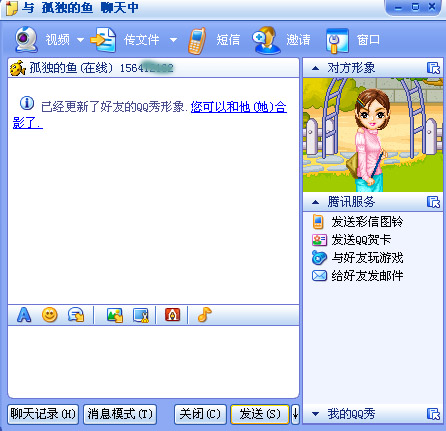
Task: Click the music note icon
Action: 204,314
